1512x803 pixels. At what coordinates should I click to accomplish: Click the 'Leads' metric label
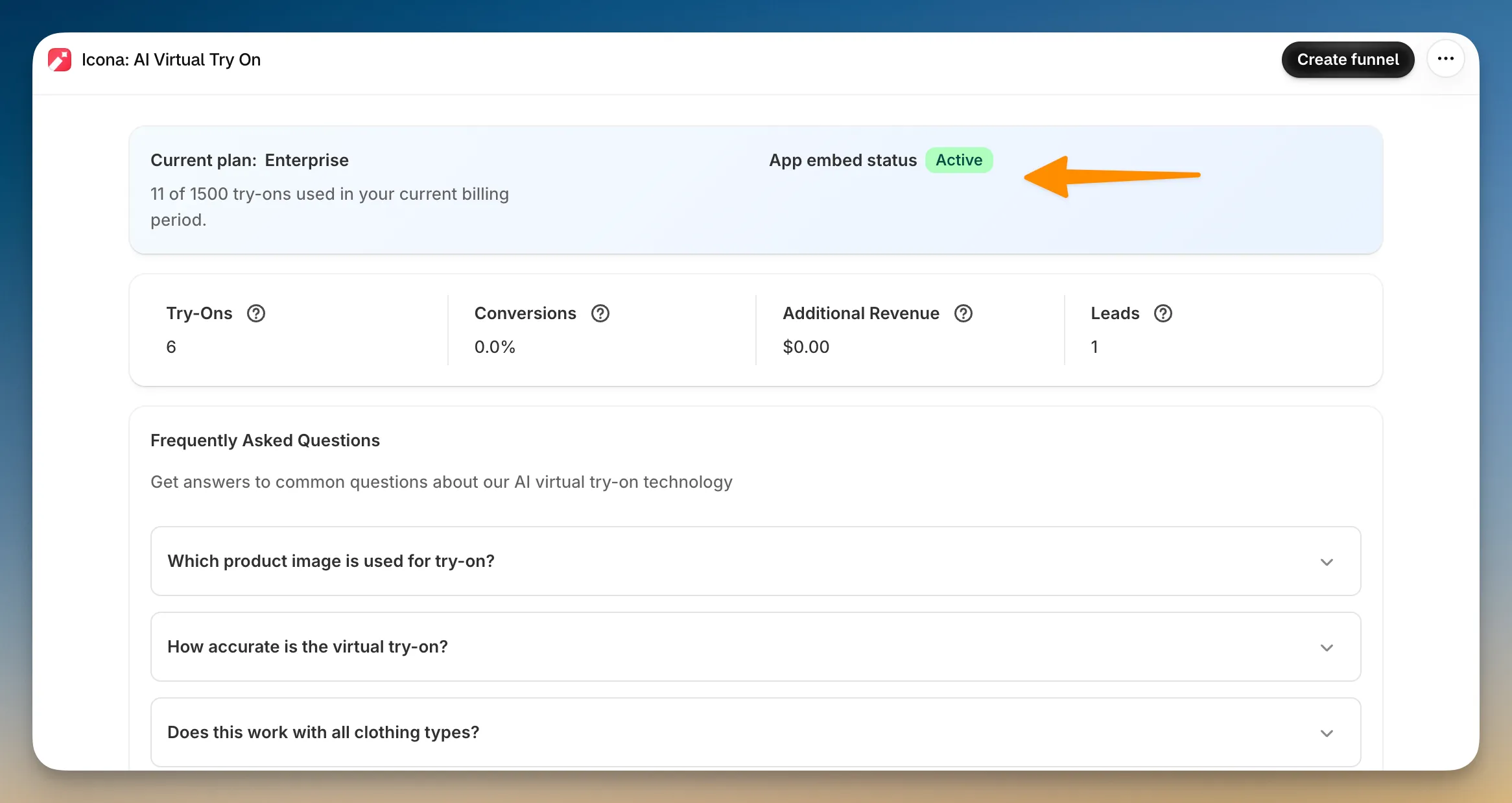coord(1115,313)
